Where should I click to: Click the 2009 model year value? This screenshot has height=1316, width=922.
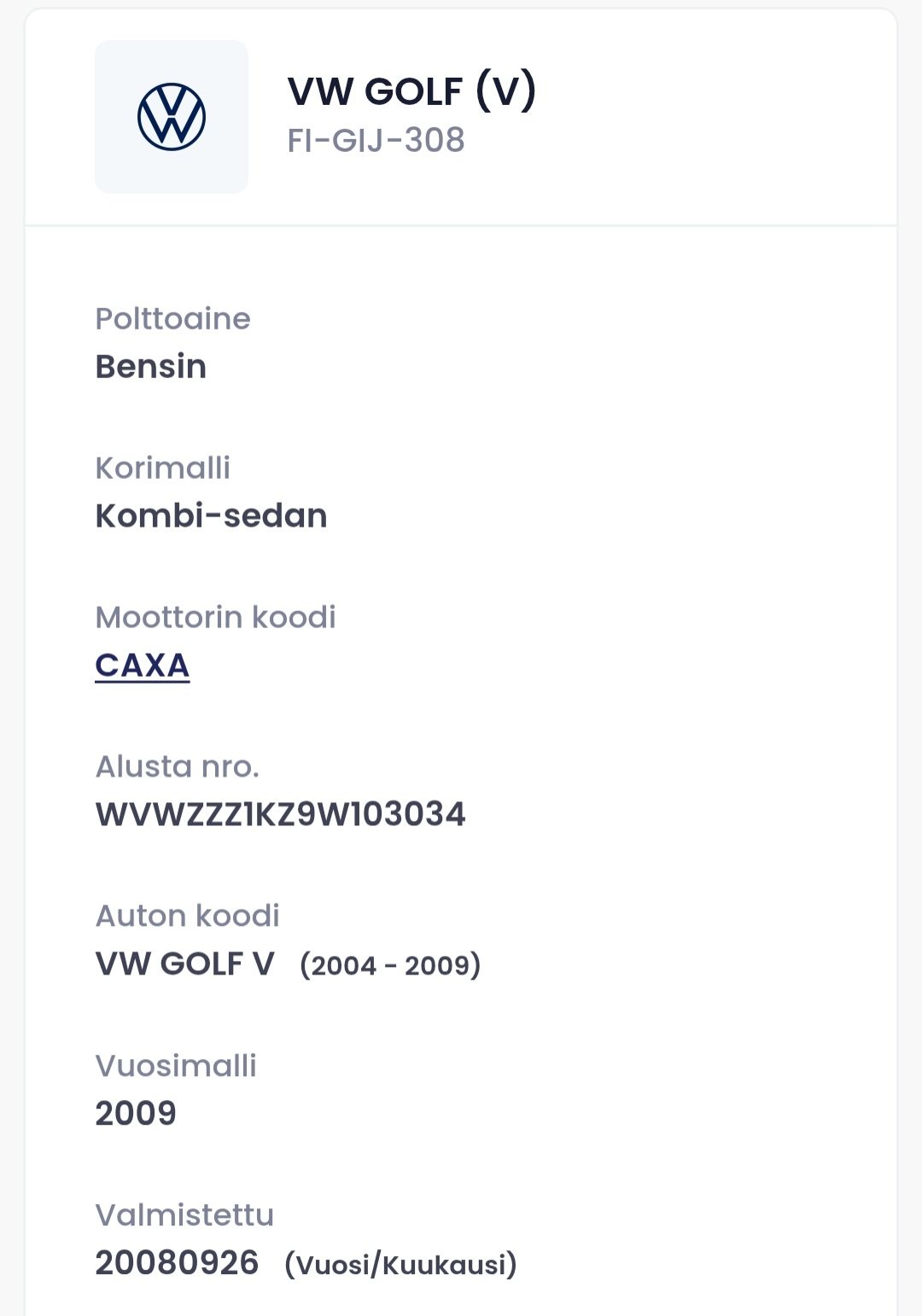coord(136,1113)
